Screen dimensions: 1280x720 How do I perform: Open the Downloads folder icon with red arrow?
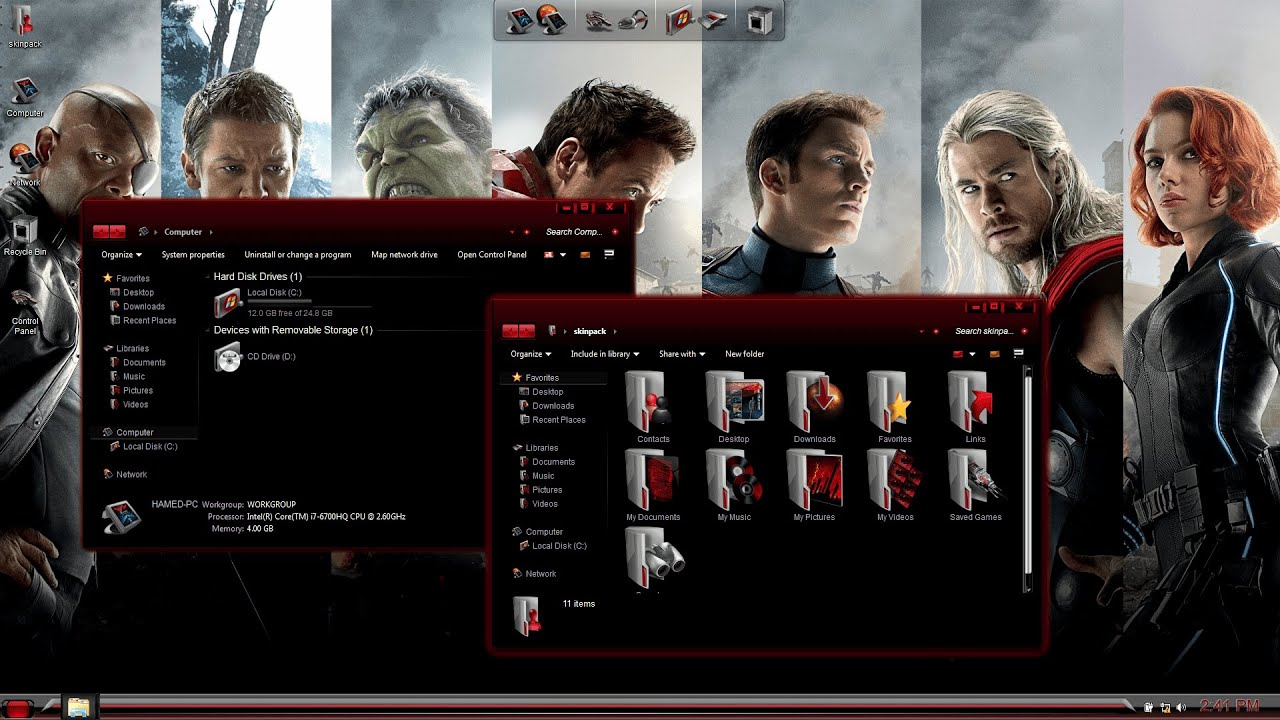tap(814, 406)
